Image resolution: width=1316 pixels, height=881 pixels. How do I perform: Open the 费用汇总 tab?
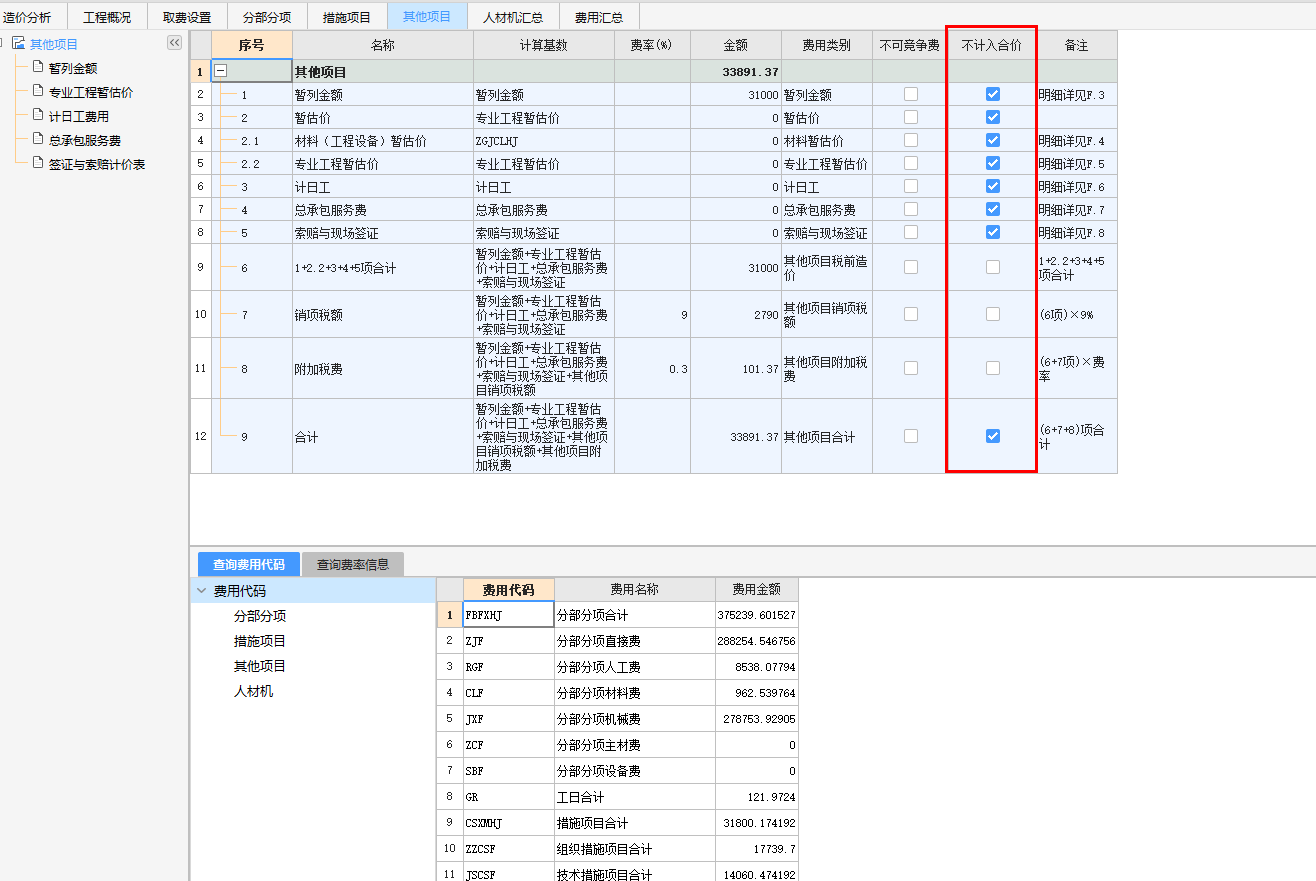(x=599, y=17)
